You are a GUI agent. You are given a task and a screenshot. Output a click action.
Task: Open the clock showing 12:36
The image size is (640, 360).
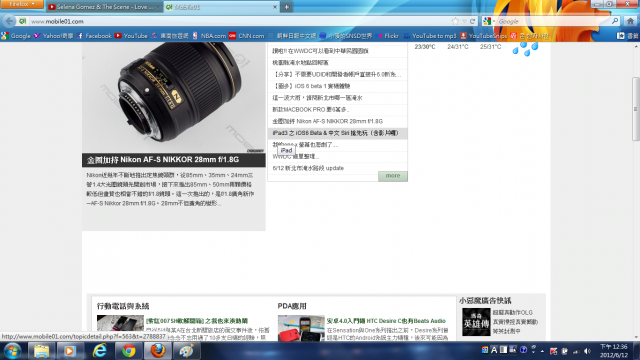613,351
